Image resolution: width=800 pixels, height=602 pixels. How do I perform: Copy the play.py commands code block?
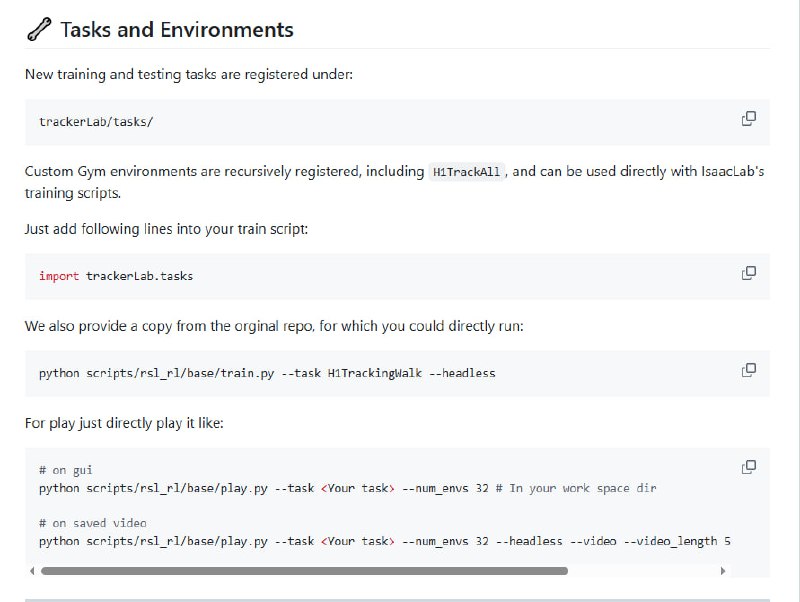(748, 467)
